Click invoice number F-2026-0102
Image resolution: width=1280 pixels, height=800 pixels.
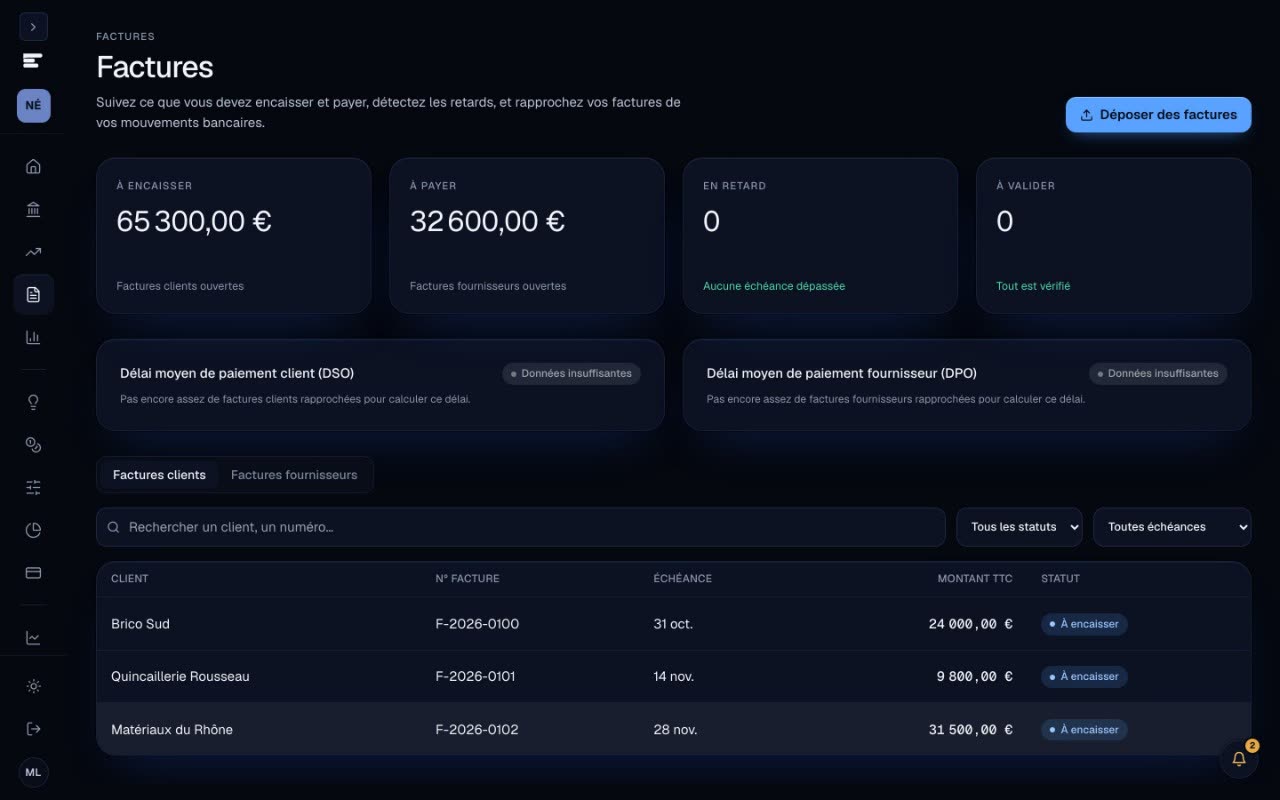coord(477,730)
